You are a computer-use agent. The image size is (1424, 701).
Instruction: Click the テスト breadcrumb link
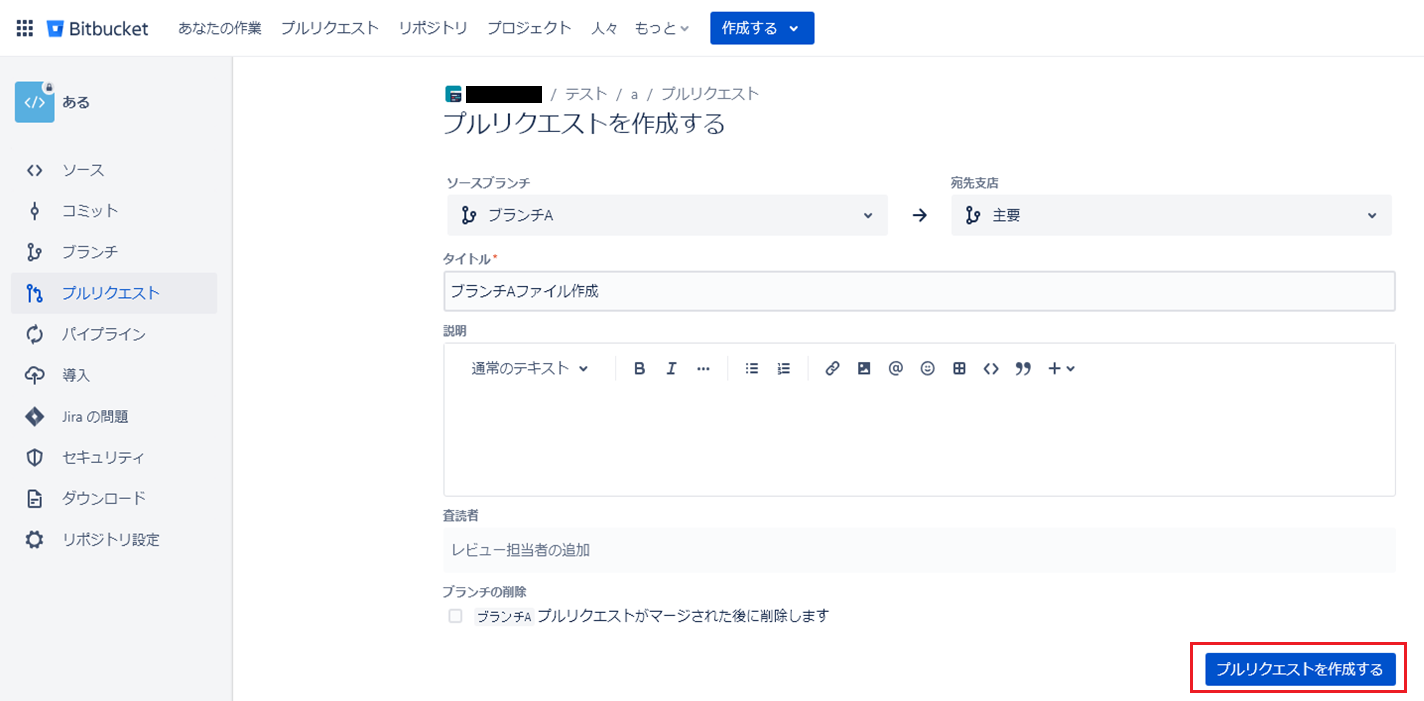pos(586,94)
